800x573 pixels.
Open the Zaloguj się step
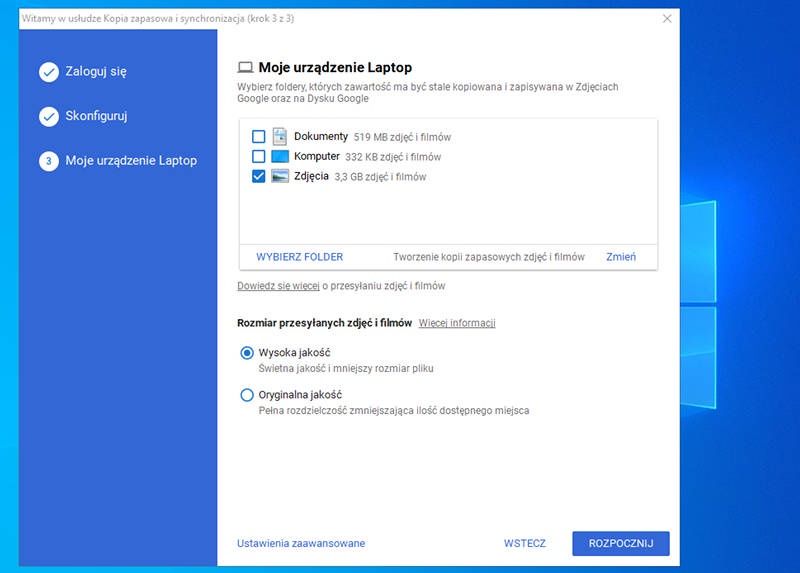coord(96,71)
